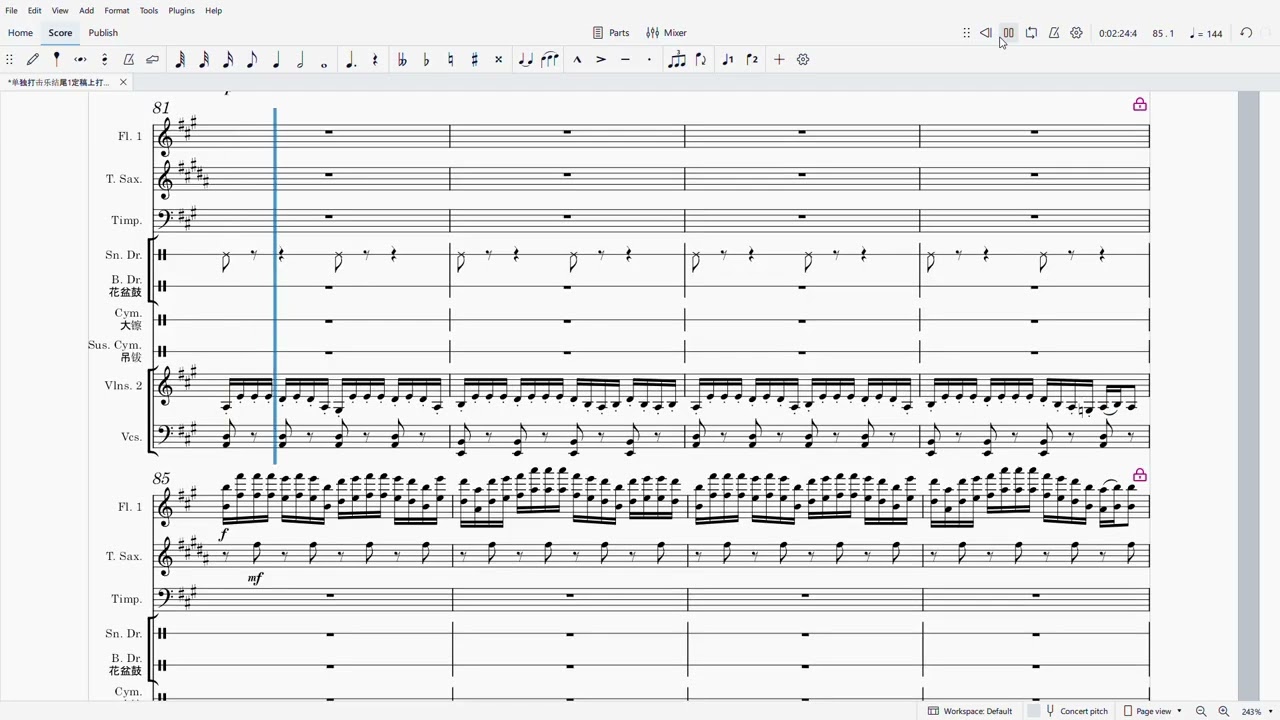Select the eighth note duration
Viewport: 1280px width, 720px height.
tap(252, 60)
